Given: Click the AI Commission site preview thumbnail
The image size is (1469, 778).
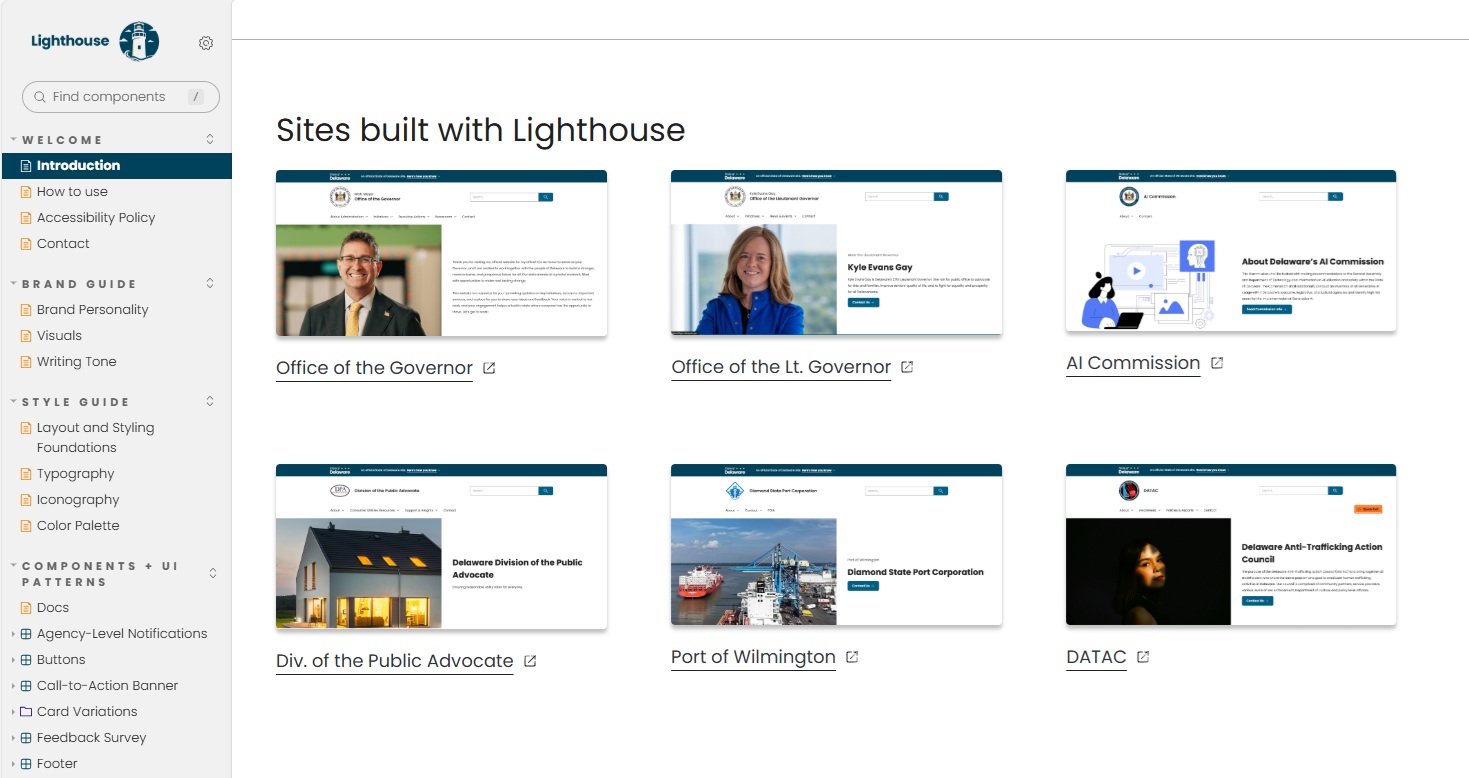Looking at the screenshot, I should (x=1231, y=251).
